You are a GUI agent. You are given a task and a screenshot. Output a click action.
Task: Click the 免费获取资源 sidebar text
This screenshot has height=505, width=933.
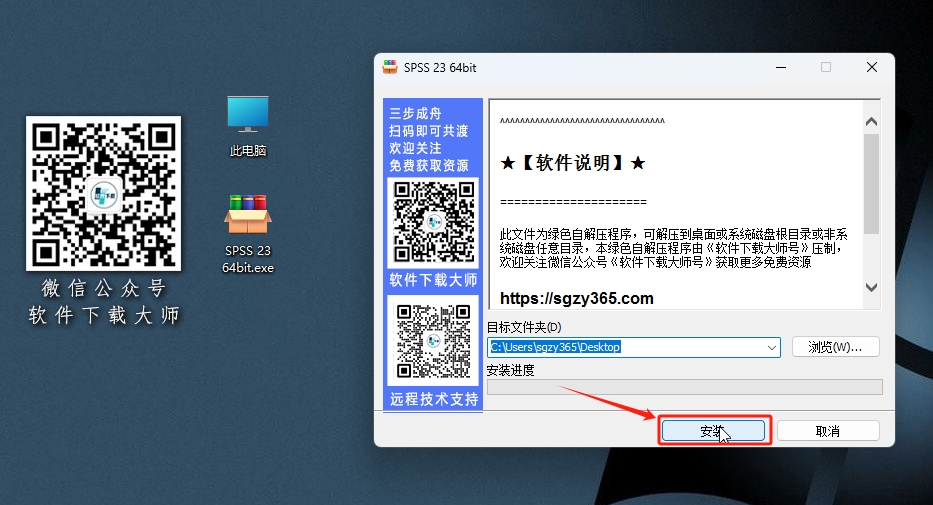click(x=428, y=165)
